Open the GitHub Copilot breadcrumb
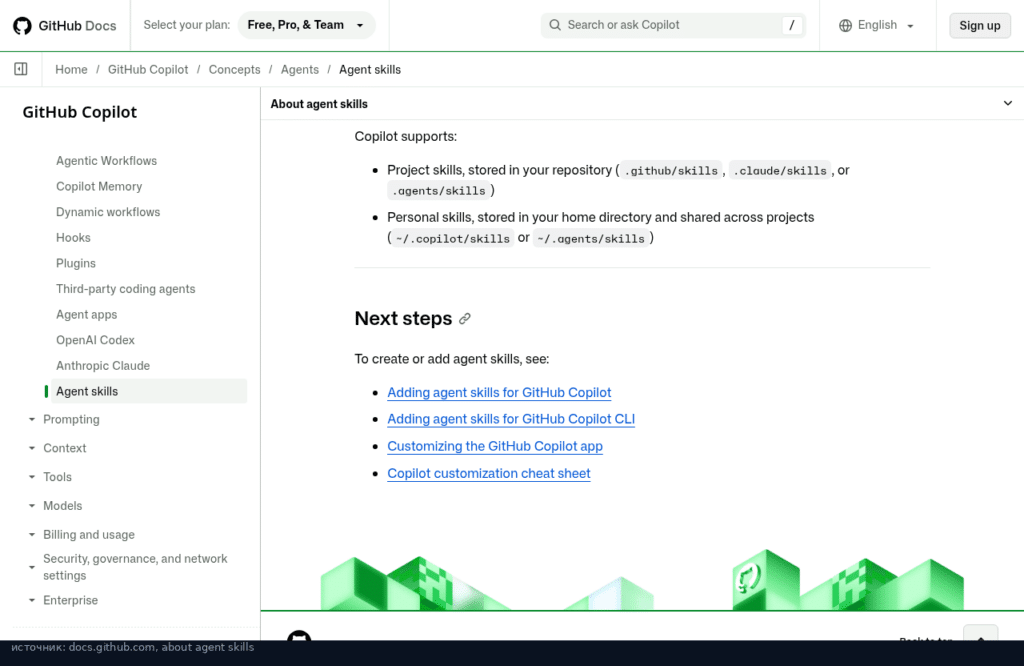This screenshot has width=1024, height=666. point(148,69)
